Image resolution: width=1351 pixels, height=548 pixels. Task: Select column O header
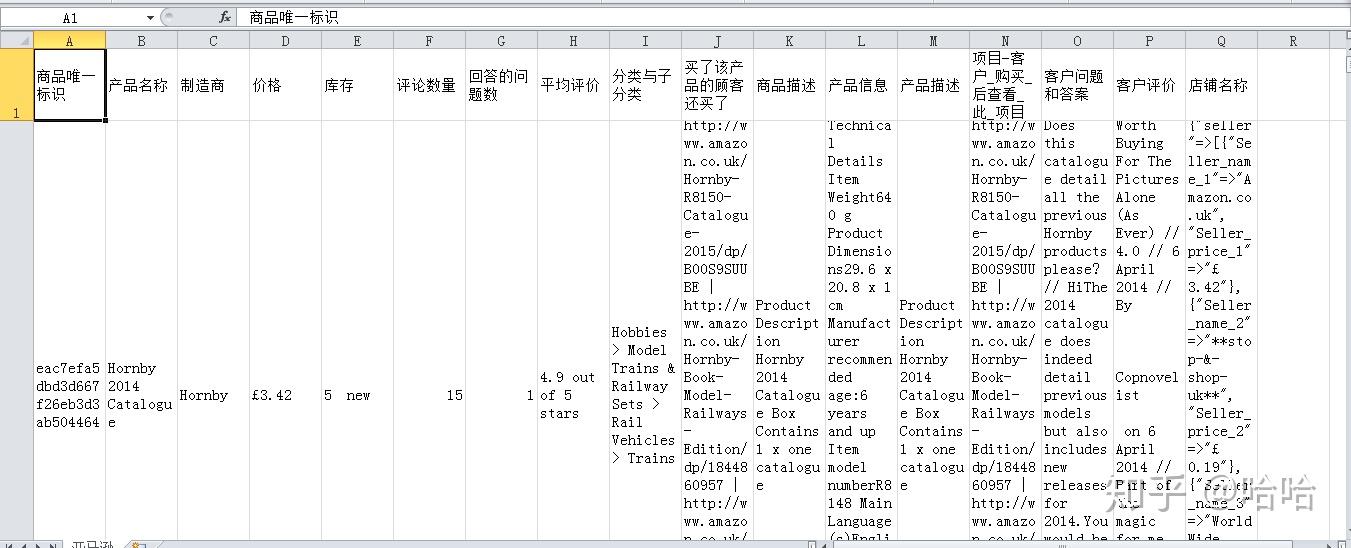click(x=1077, y=40)
